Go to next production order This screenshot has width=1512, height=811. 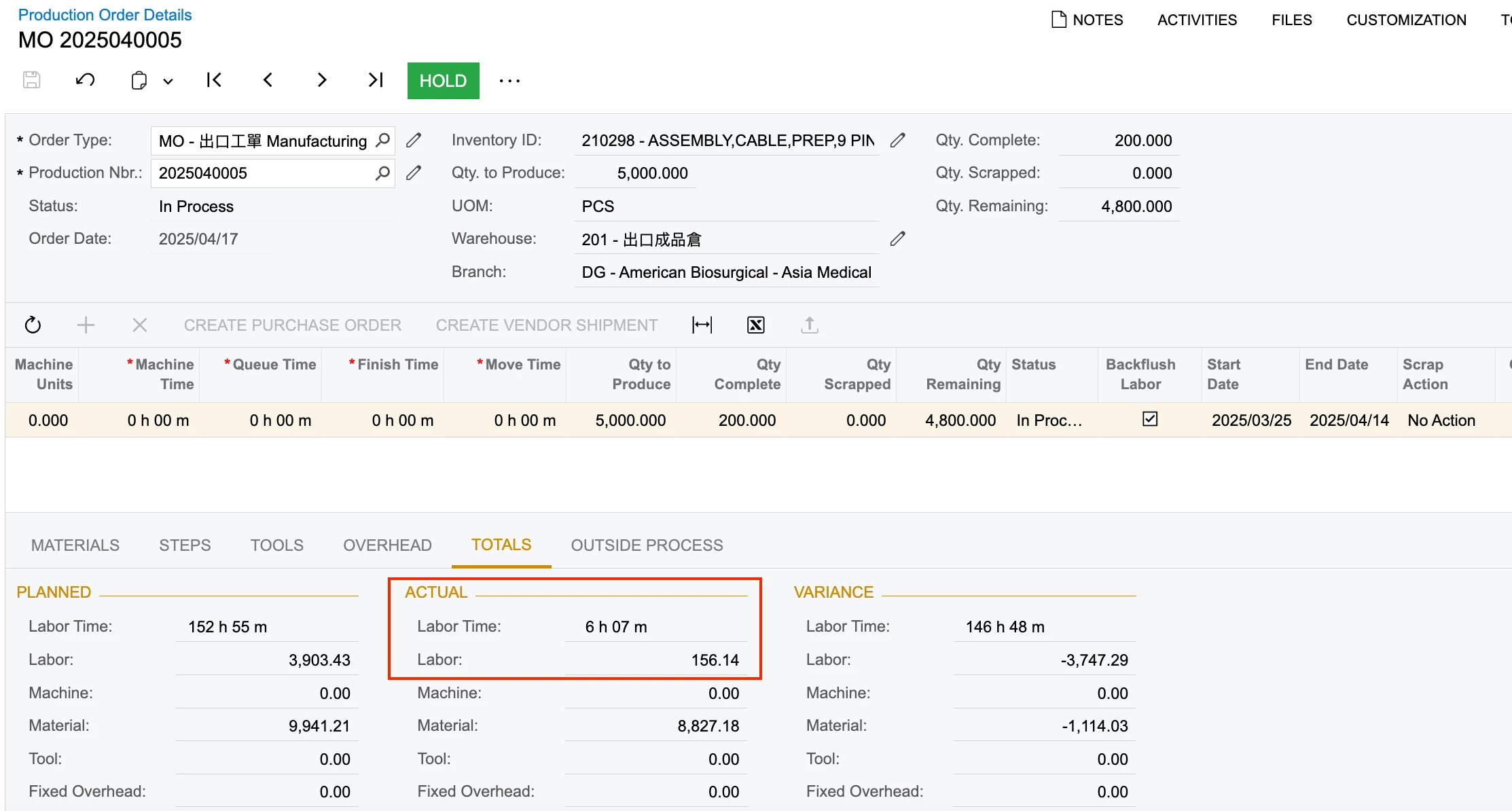(x=322, y=80)
